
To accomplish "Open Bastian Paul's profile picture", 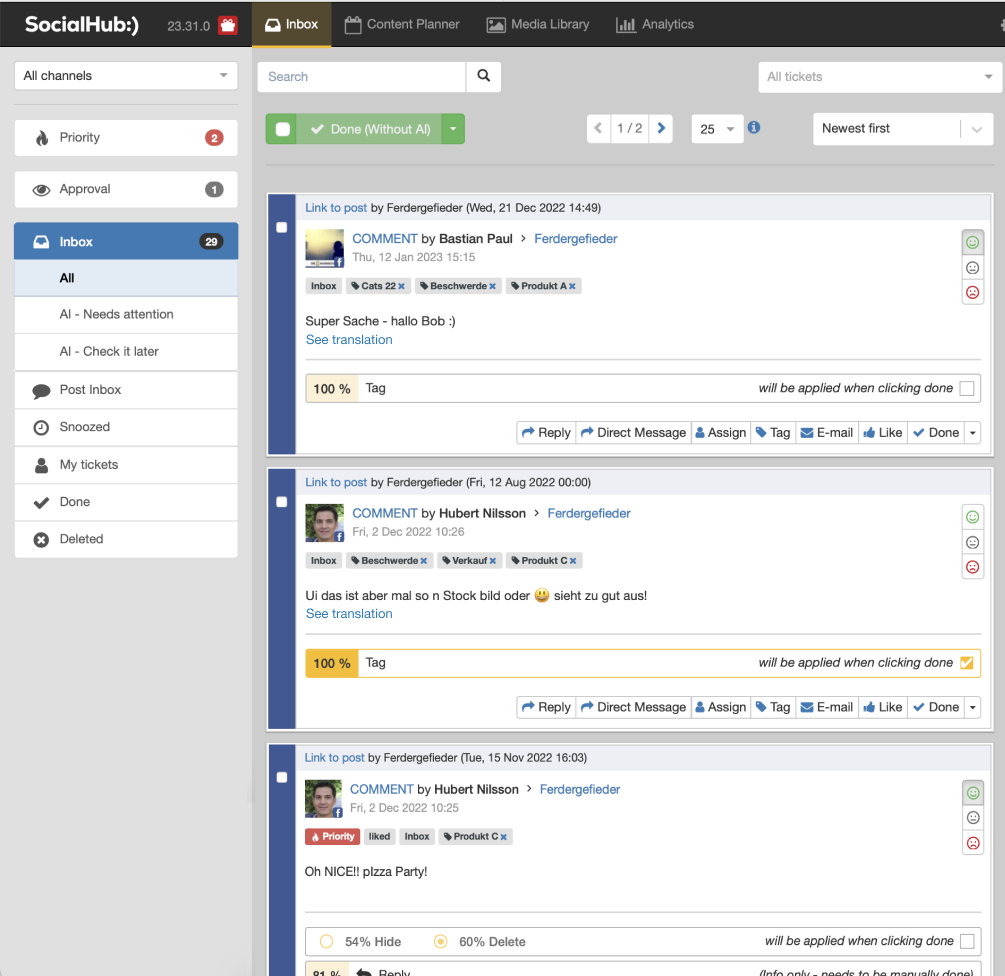I will pos(324,248).
